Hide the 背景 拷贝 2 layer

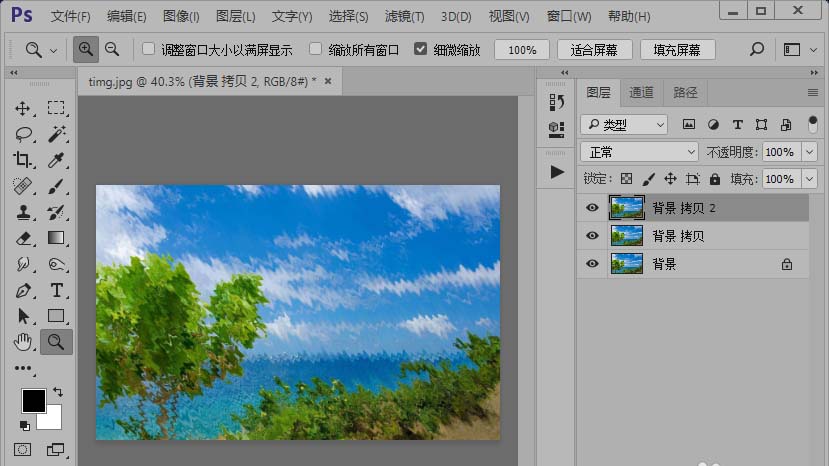tap(592, 208)
